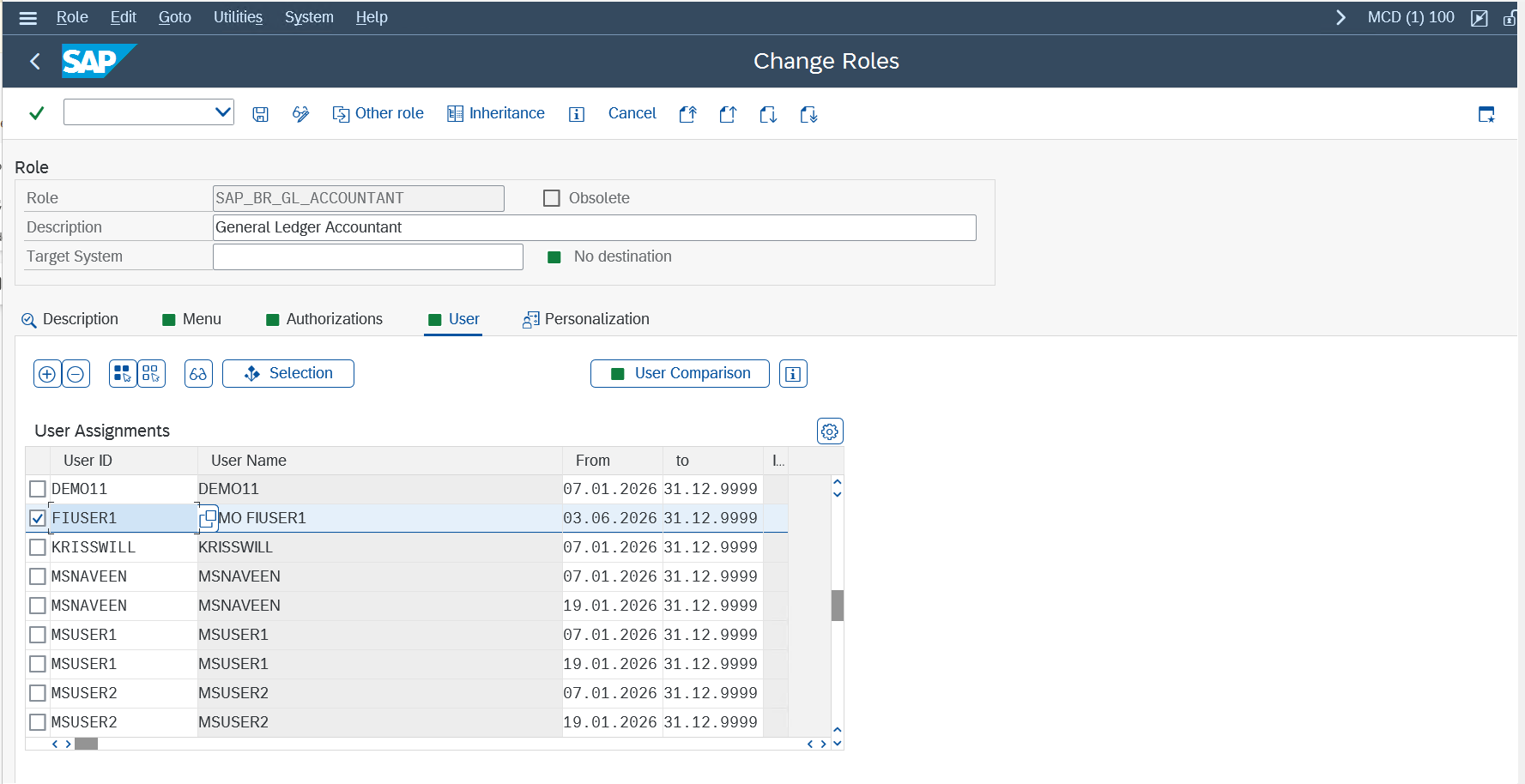Check MSUSER1 row dated 19.01.2026

[38, 664]
